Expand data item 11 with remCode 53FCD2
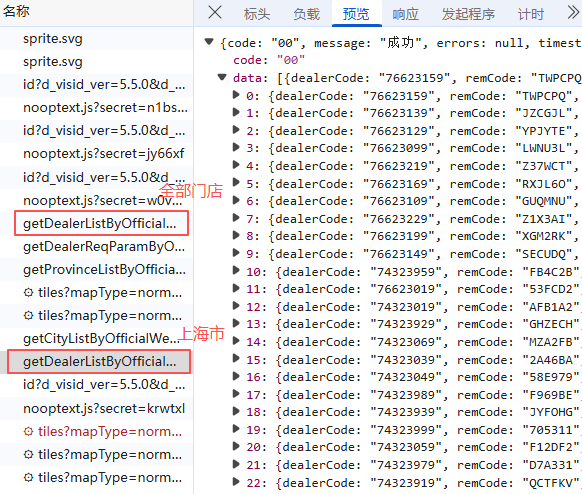This screenshot has width=582, height=494. pyautogui.click(x=236, y=288)
